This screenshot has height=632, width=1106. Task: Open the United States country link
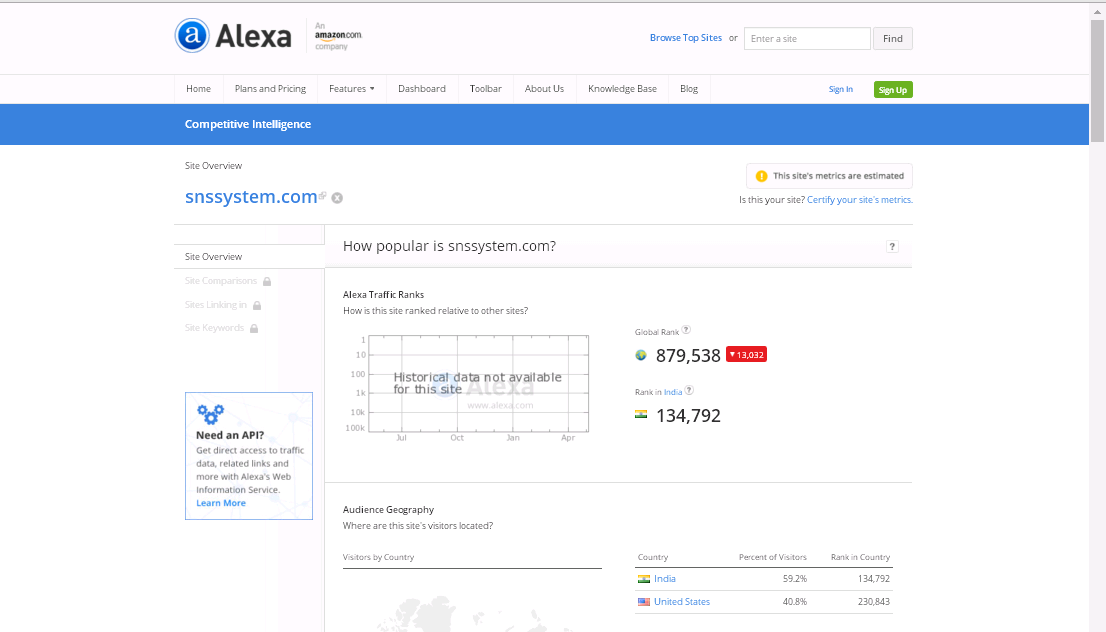[681, 602]
